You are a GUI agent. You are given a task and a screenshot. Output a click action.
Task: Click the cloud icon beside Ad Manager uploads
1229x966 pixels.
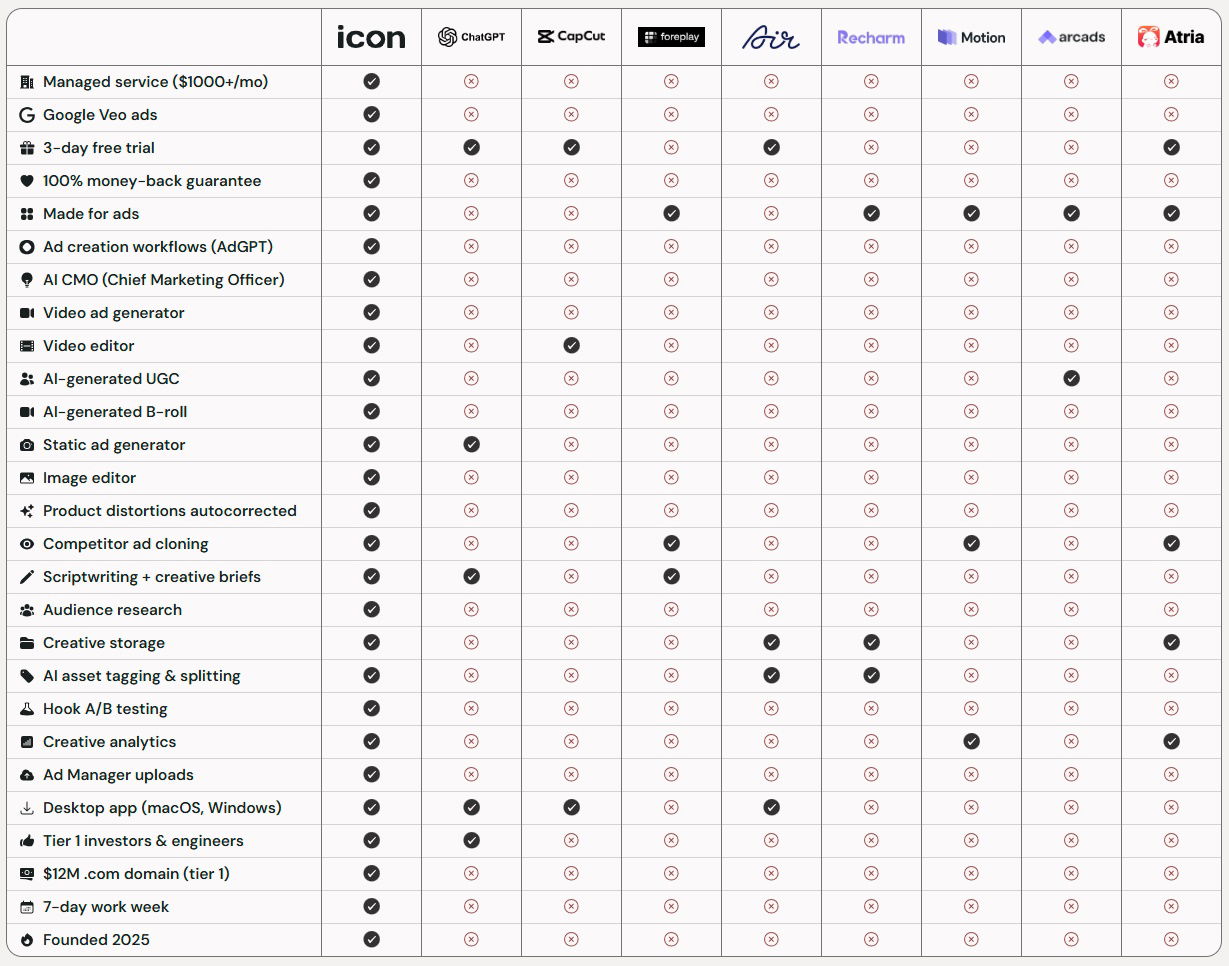[27, 774]
